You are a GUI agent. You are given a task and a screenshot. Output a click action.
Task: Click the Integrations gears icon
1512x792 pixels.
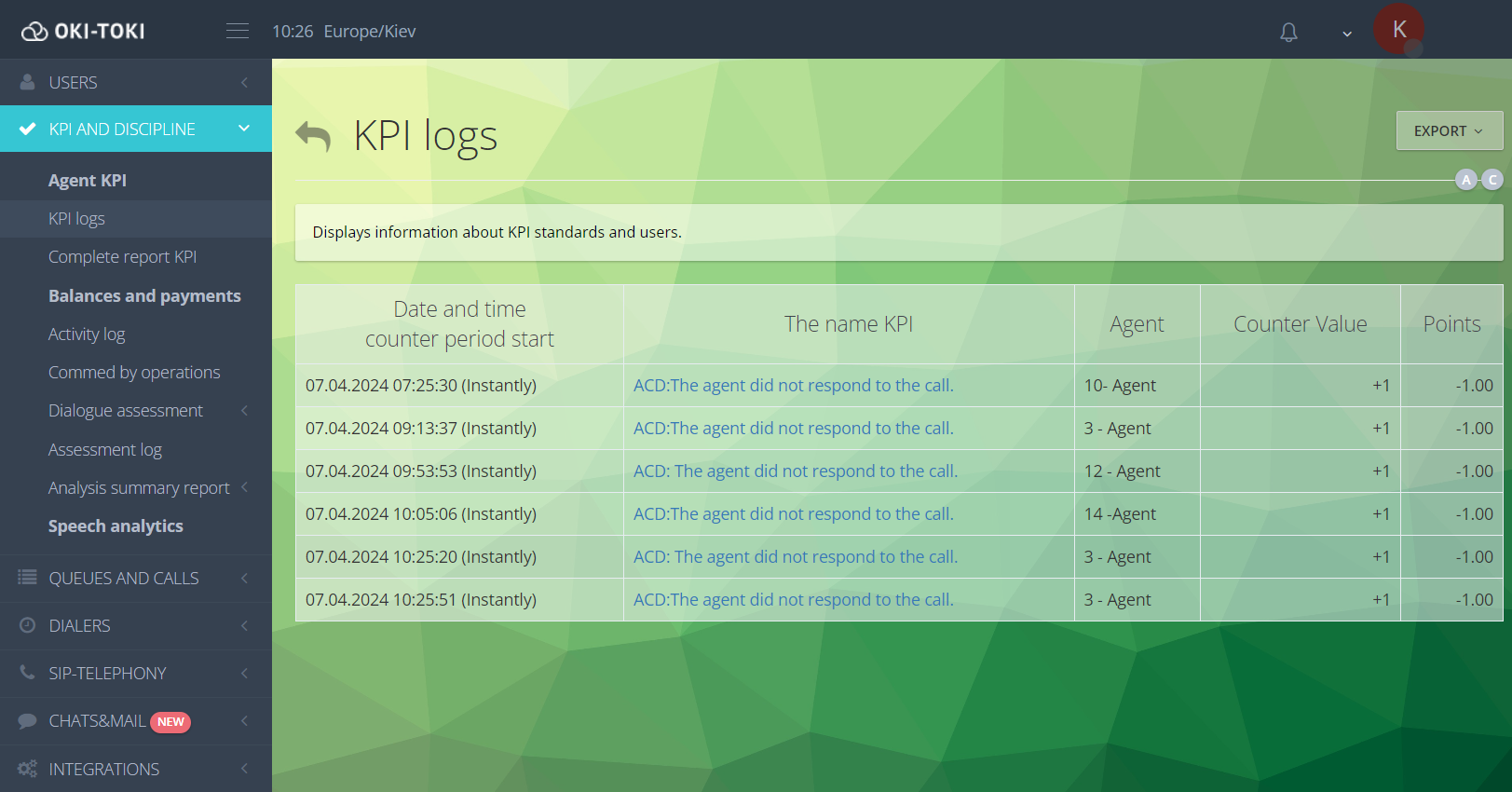point(28,769)
